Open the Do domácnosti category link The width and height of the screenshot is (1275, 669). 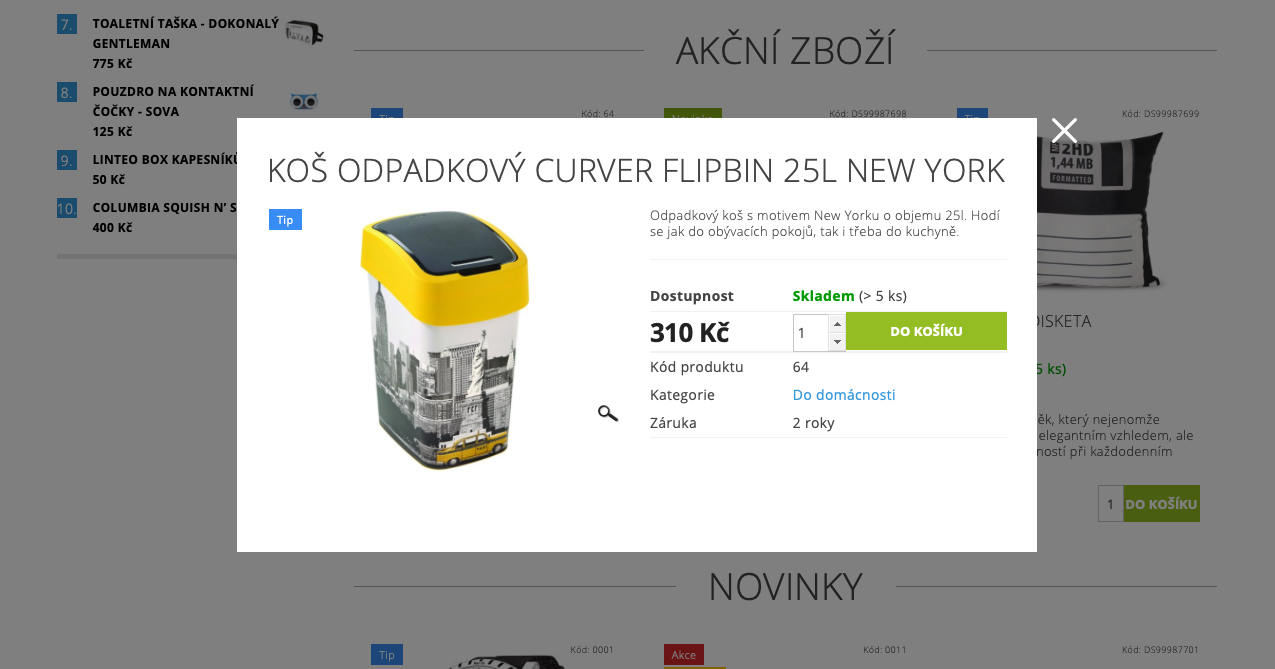pos(844,395)
